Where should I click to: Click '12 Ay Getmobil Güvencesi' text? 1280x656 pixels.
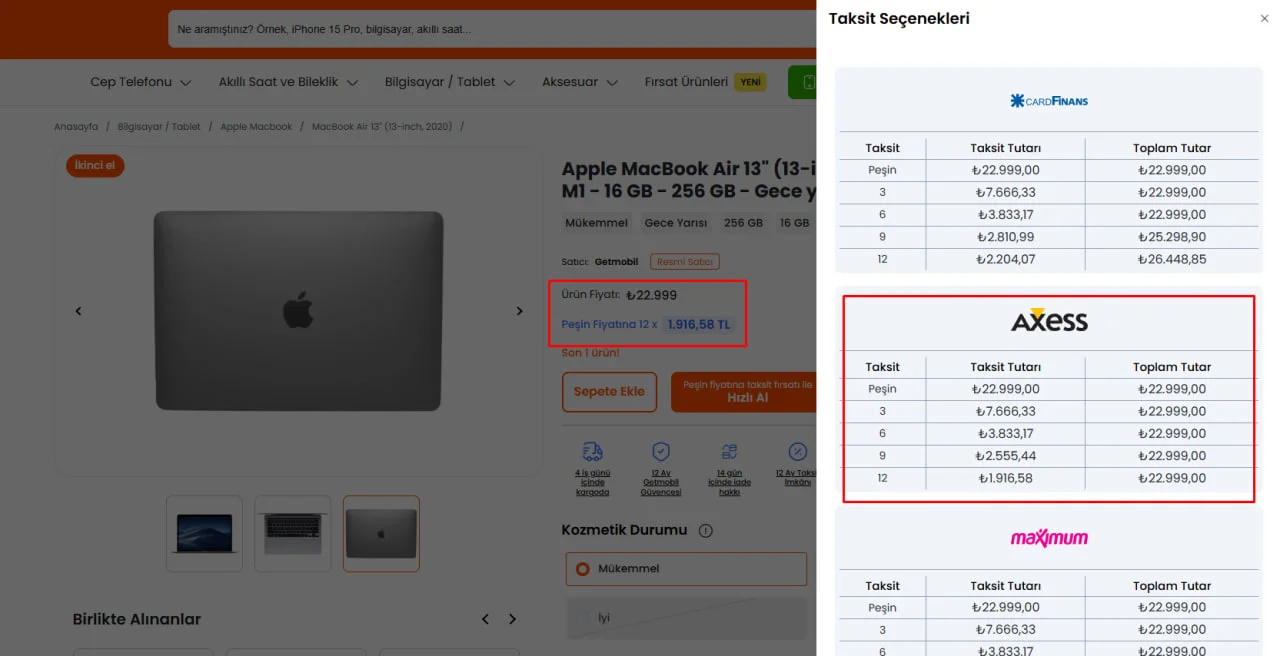click(x=661, y=482)
